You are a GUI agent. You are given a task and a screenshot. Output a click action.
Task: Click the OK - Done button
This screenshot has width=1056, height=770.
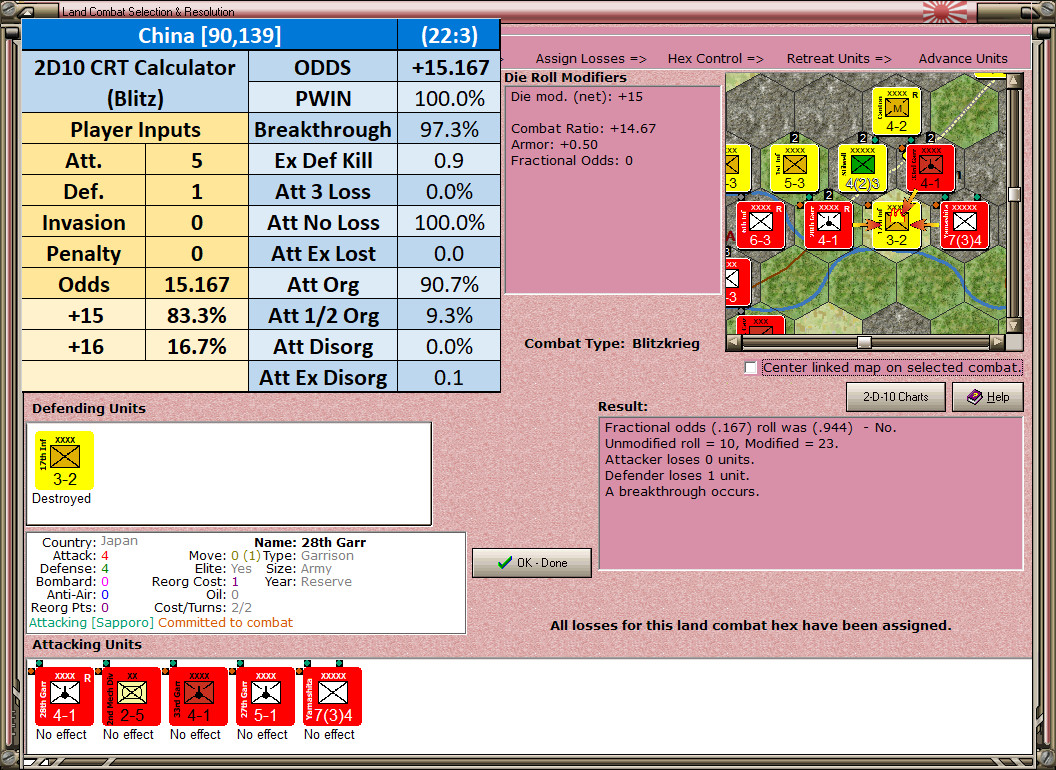pyautogui.click(x=532, y=563)
